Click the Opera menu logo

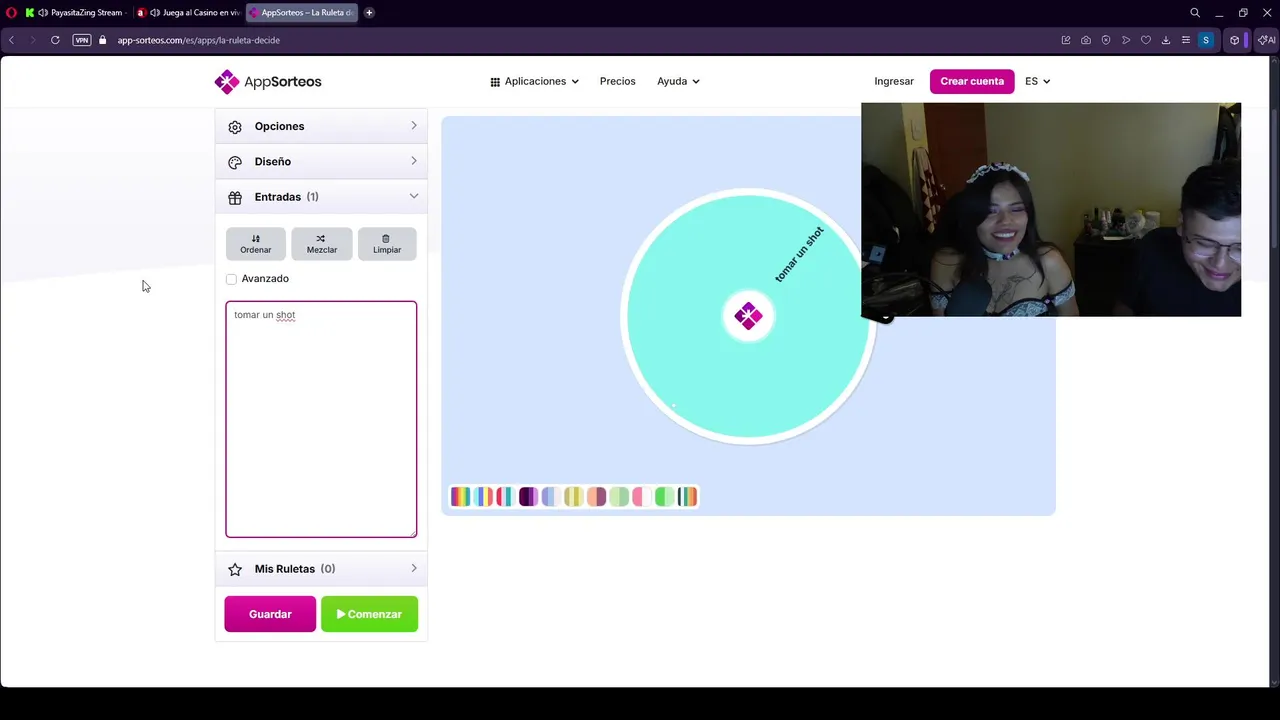coord(11,13)
